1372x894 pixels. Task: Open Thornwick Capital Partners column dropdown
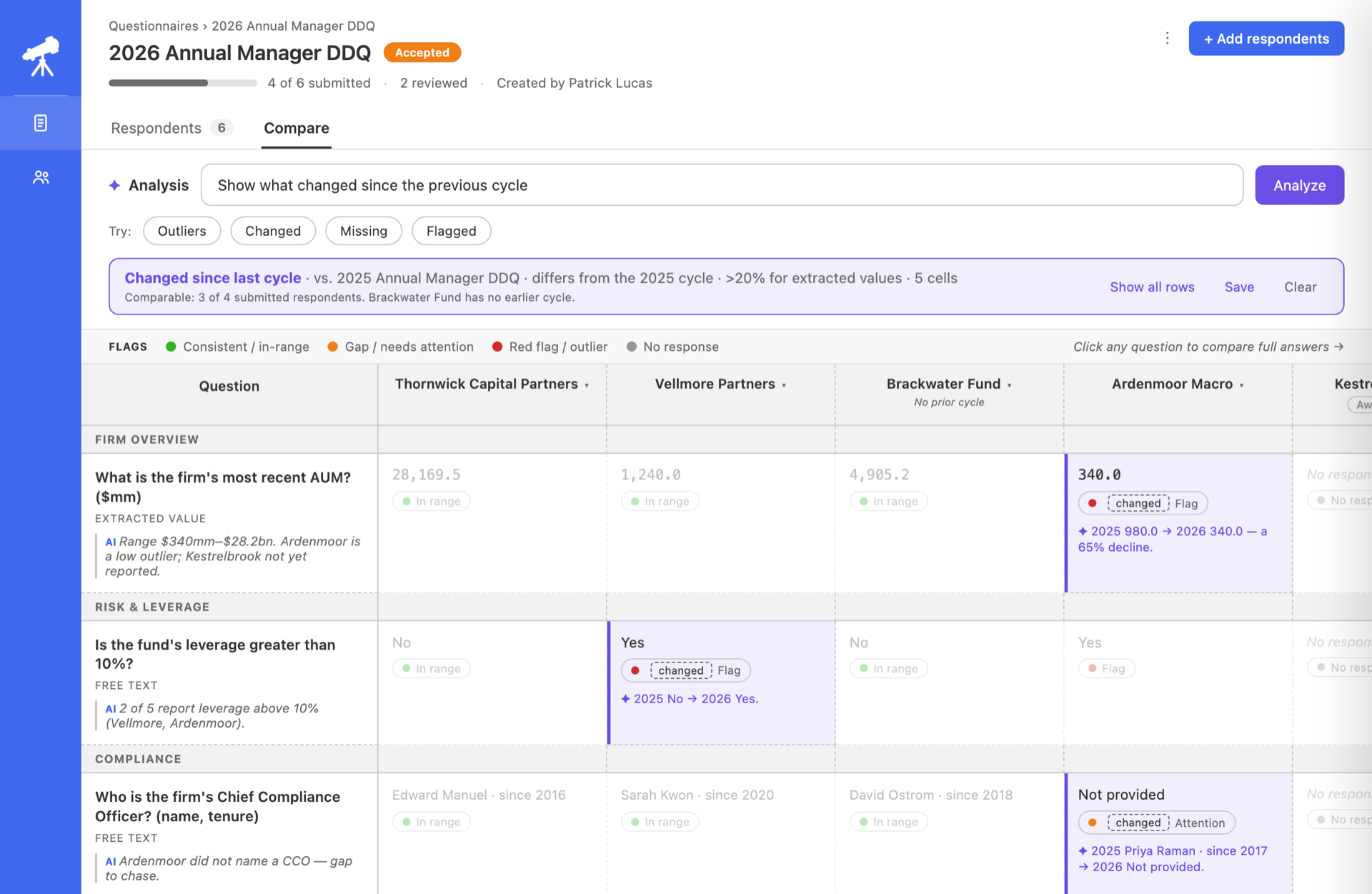click(x=587, y=385)
